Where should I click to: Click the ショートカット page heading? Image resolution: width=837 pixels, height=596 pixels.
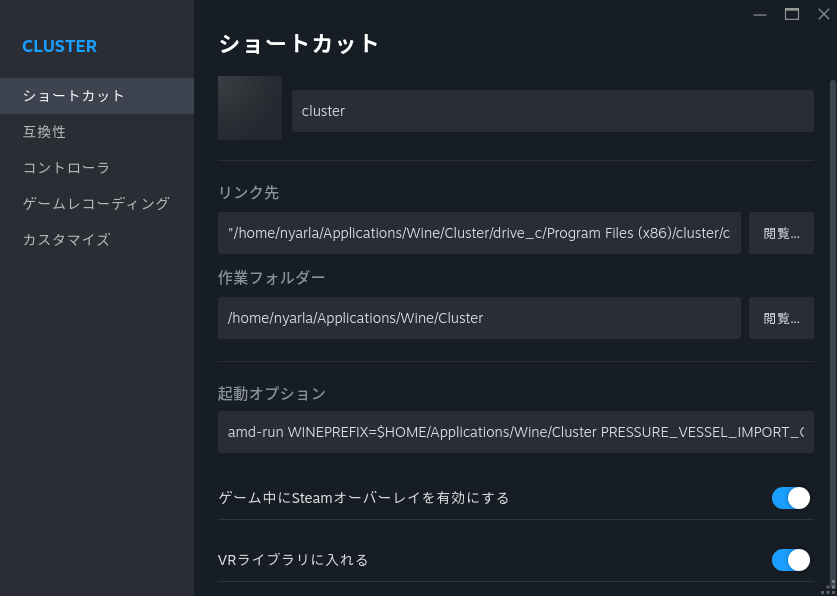299,44
